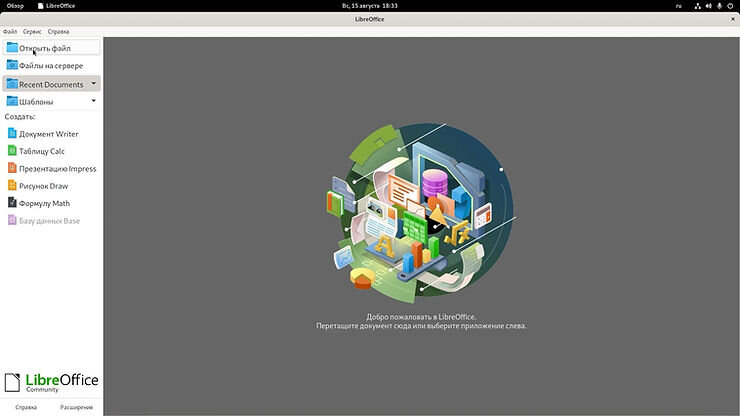
Task: Close the LibreOffice window
Action: (732, 19)
